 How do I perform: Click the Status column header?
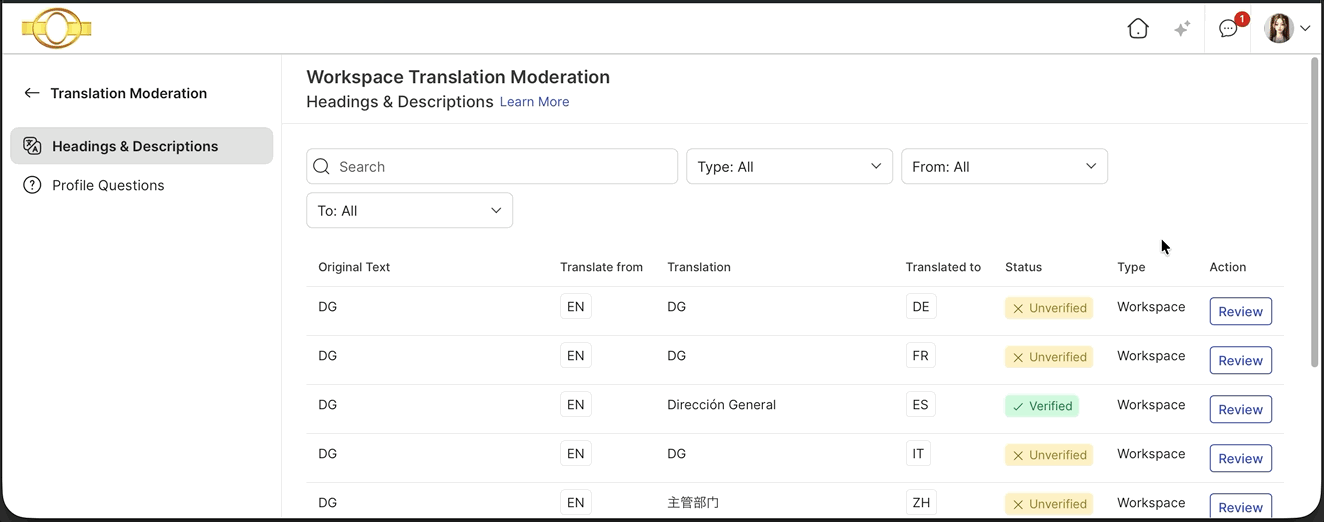pyautogui.click(x=1023, y=267)
